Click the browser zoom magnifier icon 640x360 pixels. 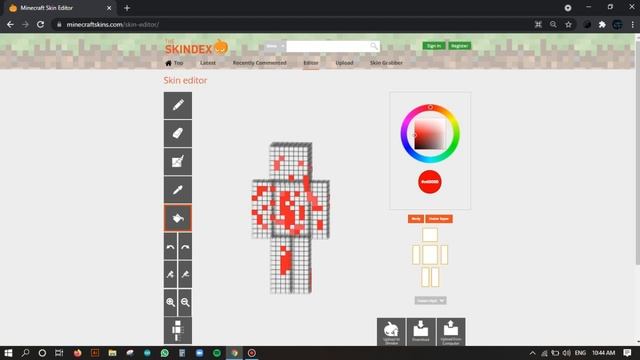point(553,24)
